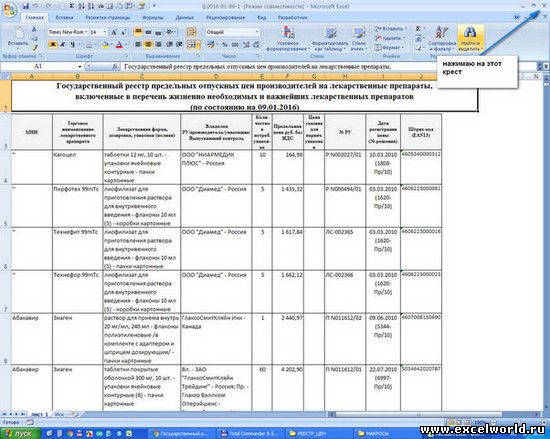Click the AutoSum sigma icon in Editing group

(x=418, y=28)
